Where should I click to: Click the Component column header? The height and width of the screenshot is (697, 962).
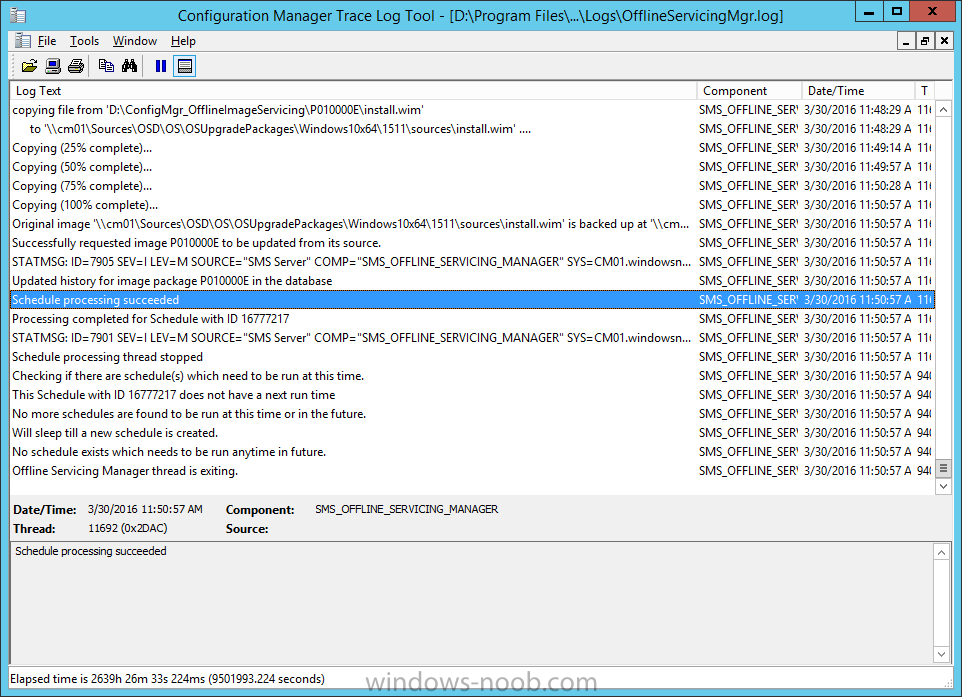[749, 91]
